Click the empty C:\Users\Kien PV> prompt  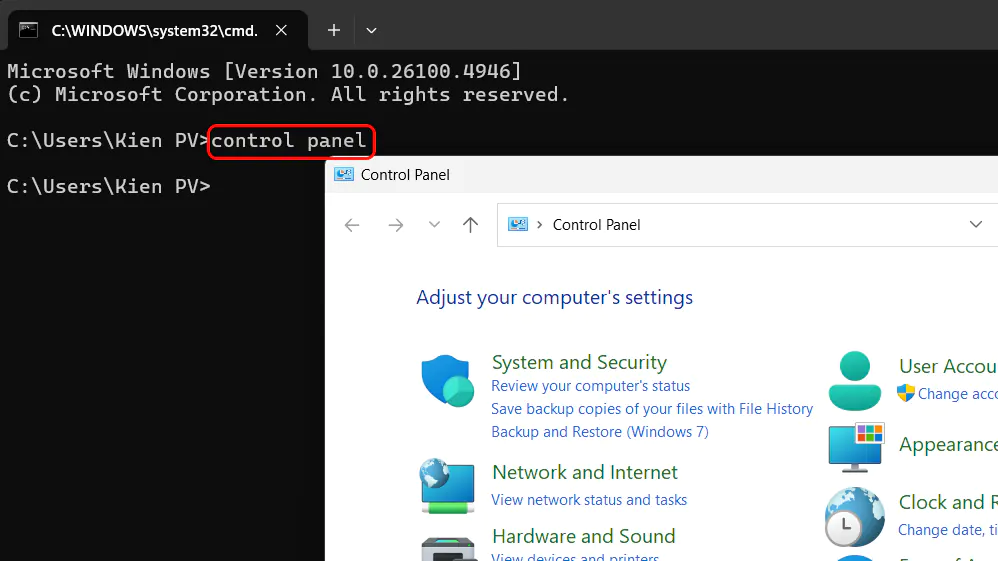pos(108,187)
